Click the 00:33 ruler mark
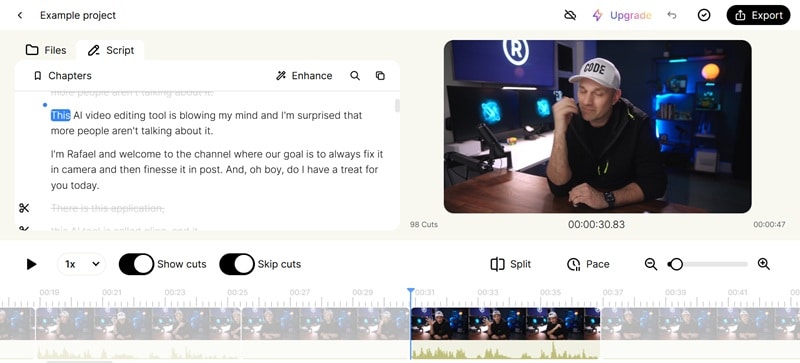Screen dimensions: 800x363 point(488,293)
